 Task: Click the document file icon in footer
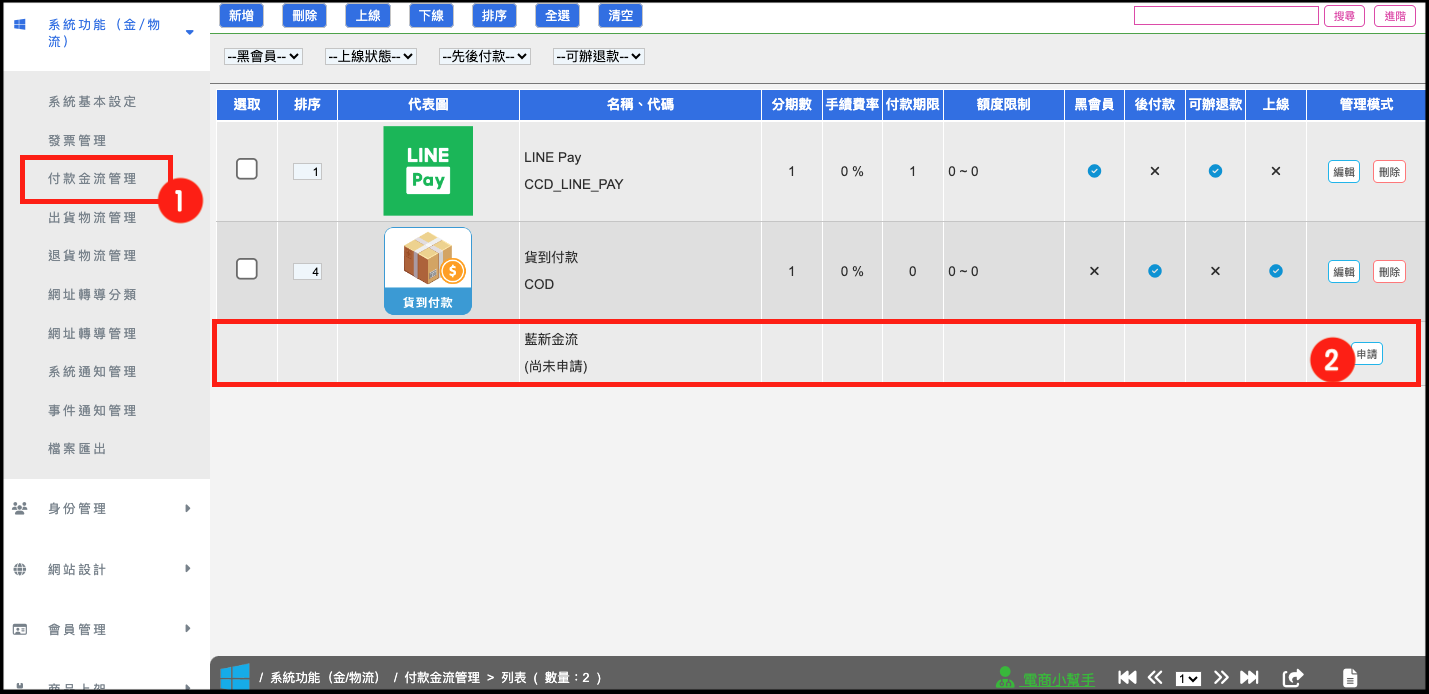tap(1350, 678)
